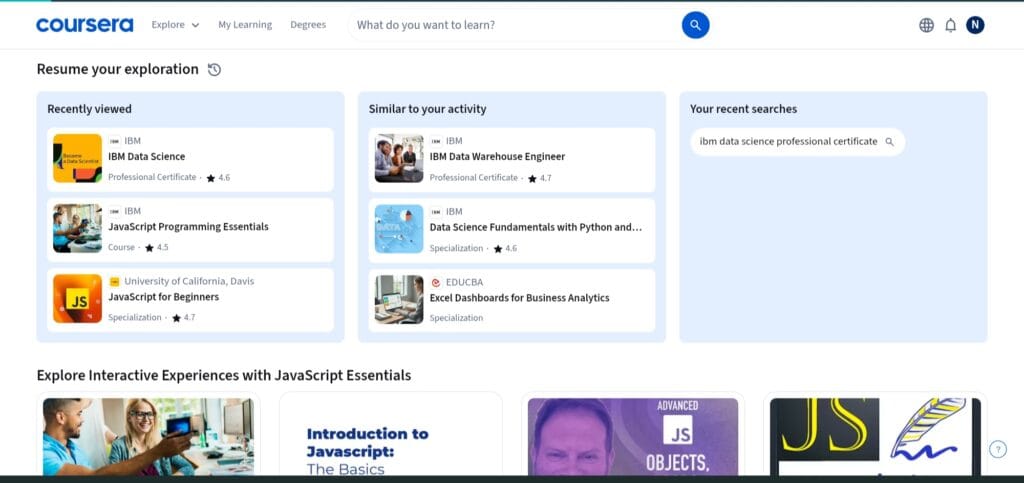Click the UC Davis logo on JavaScript for Beginners card
This screenshot has width=1024, height=483.
(114, 281)
